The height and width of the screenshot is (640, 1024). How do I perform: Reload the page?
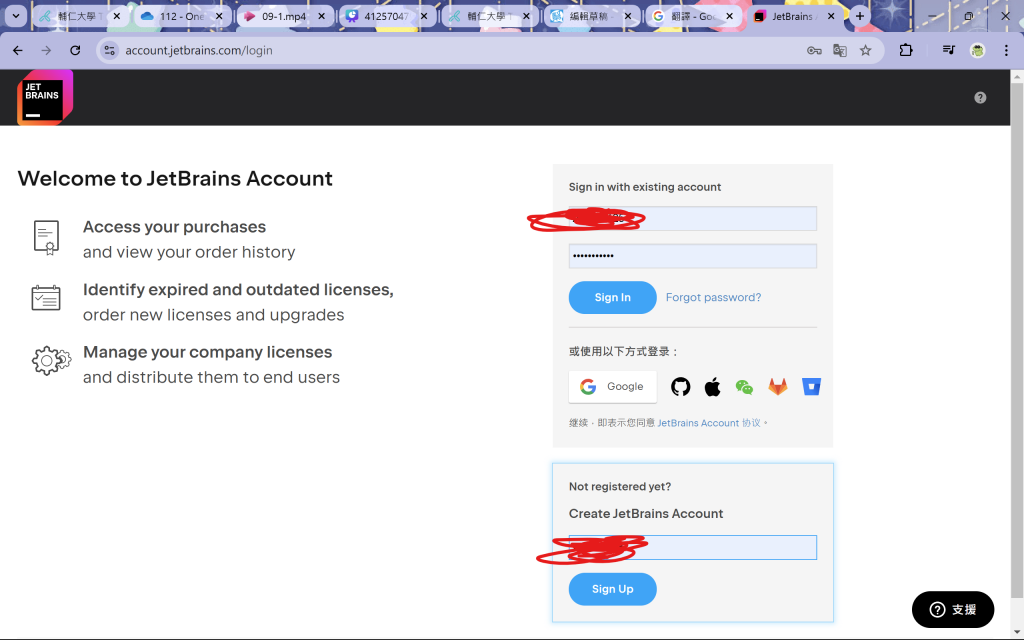click(75, 50)
